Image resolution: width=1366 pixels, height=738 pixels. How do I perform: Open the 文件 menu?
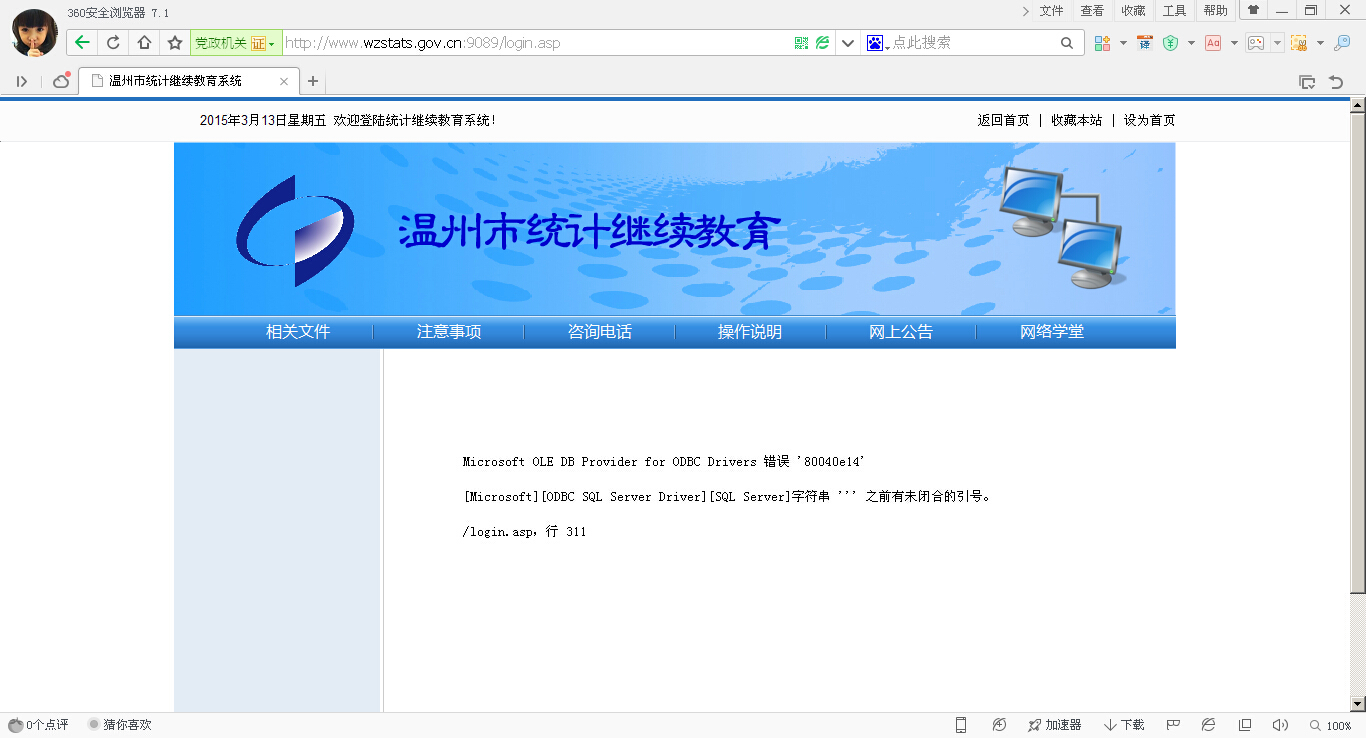pos(1051,11)
